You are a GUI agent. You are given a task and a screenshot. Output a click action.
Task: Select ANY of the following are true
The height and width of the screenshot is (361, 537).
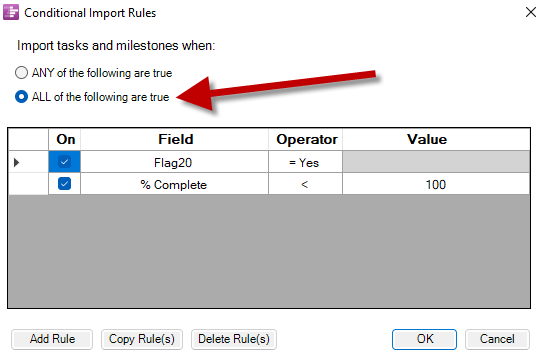tap(21, 73)
